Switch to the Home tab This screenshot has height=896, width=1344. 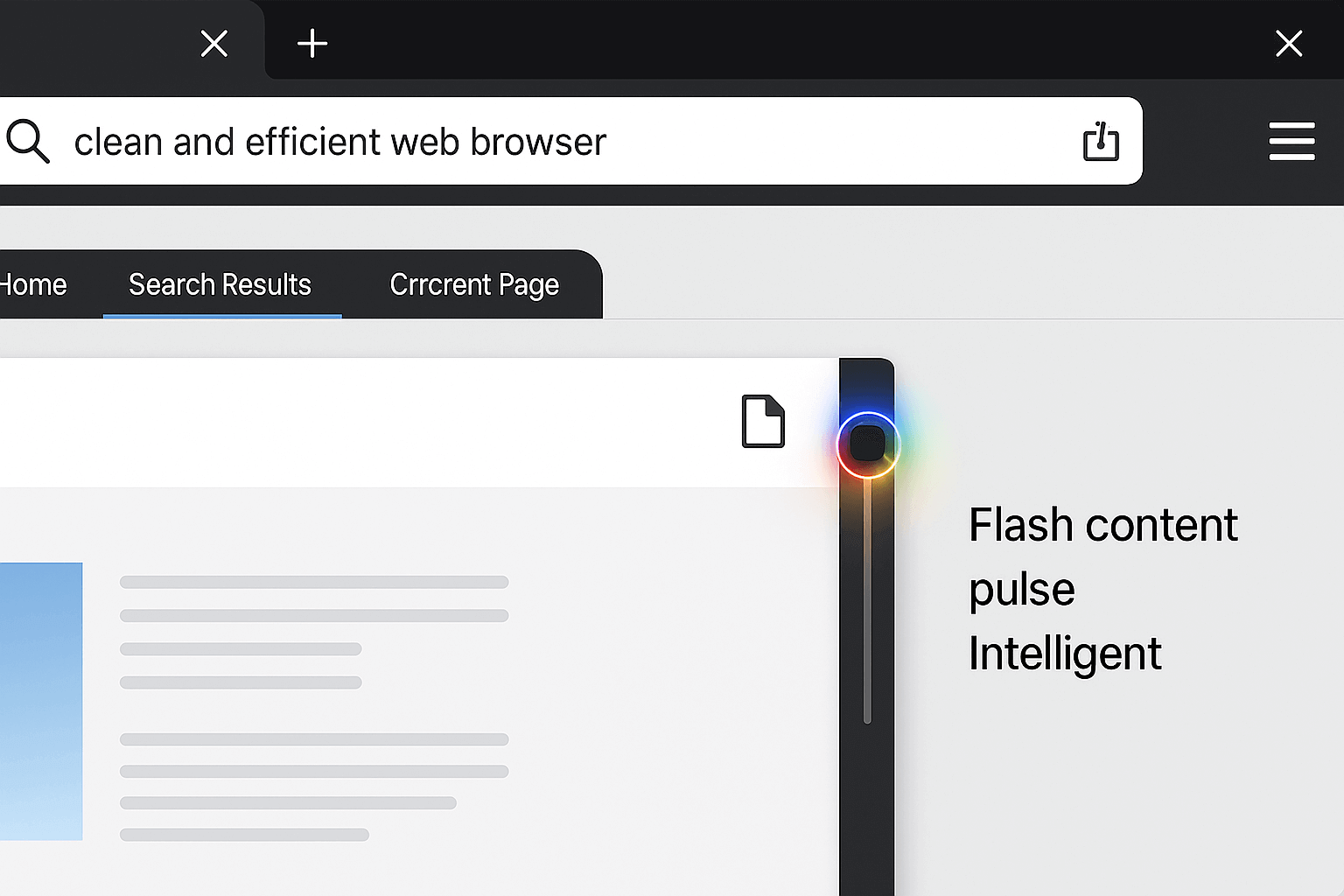(33, 285)
